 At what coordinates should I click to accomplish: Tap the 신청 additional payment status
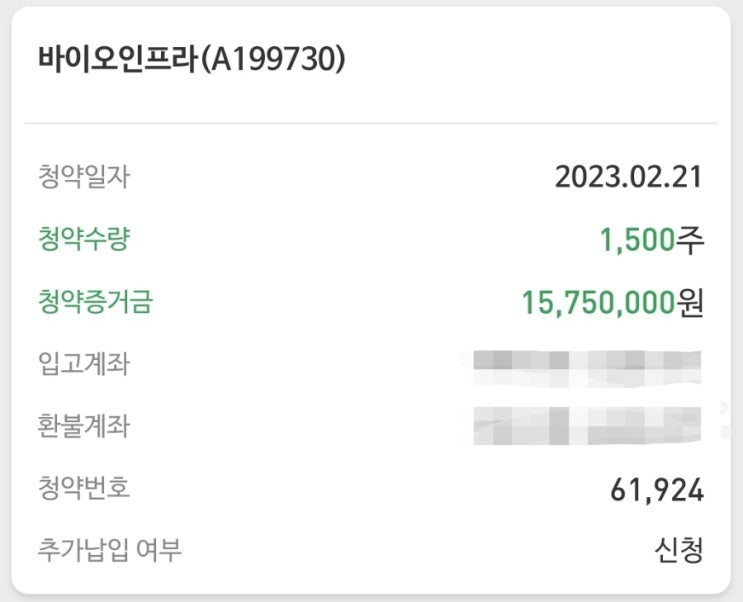(x=679, y=550)
